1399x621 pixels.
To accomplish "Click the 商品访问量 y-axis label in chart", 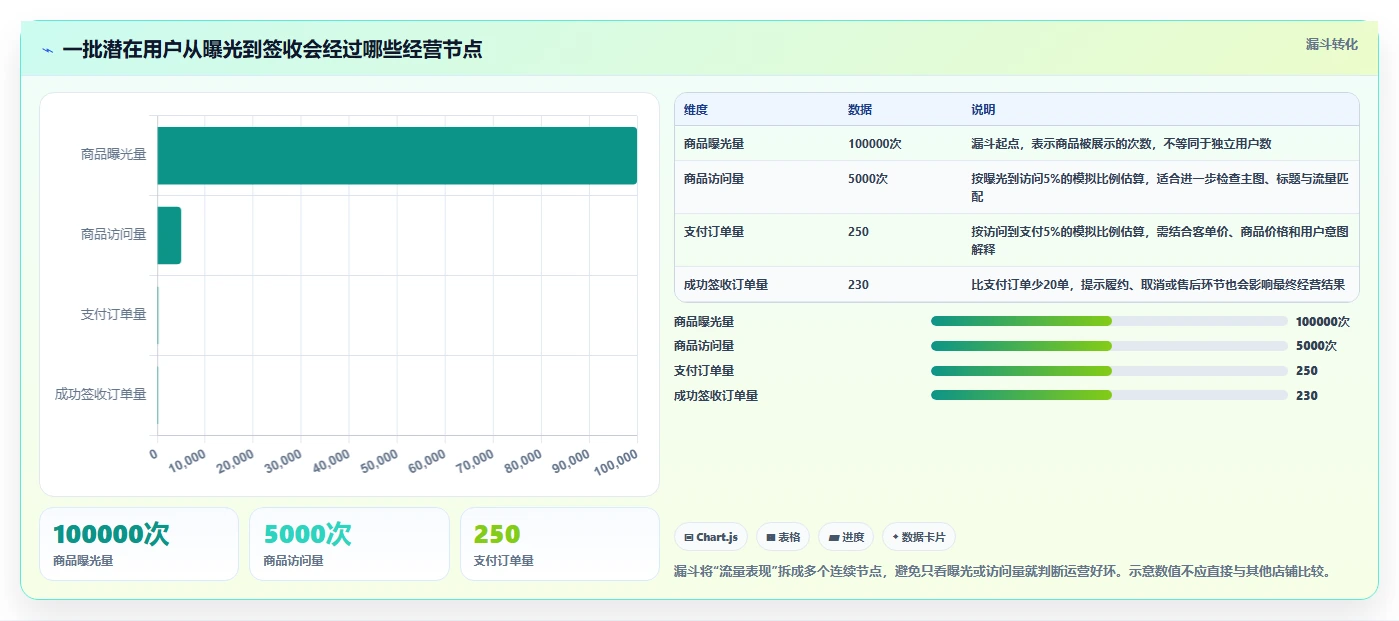I will click(x=114, y=235).
